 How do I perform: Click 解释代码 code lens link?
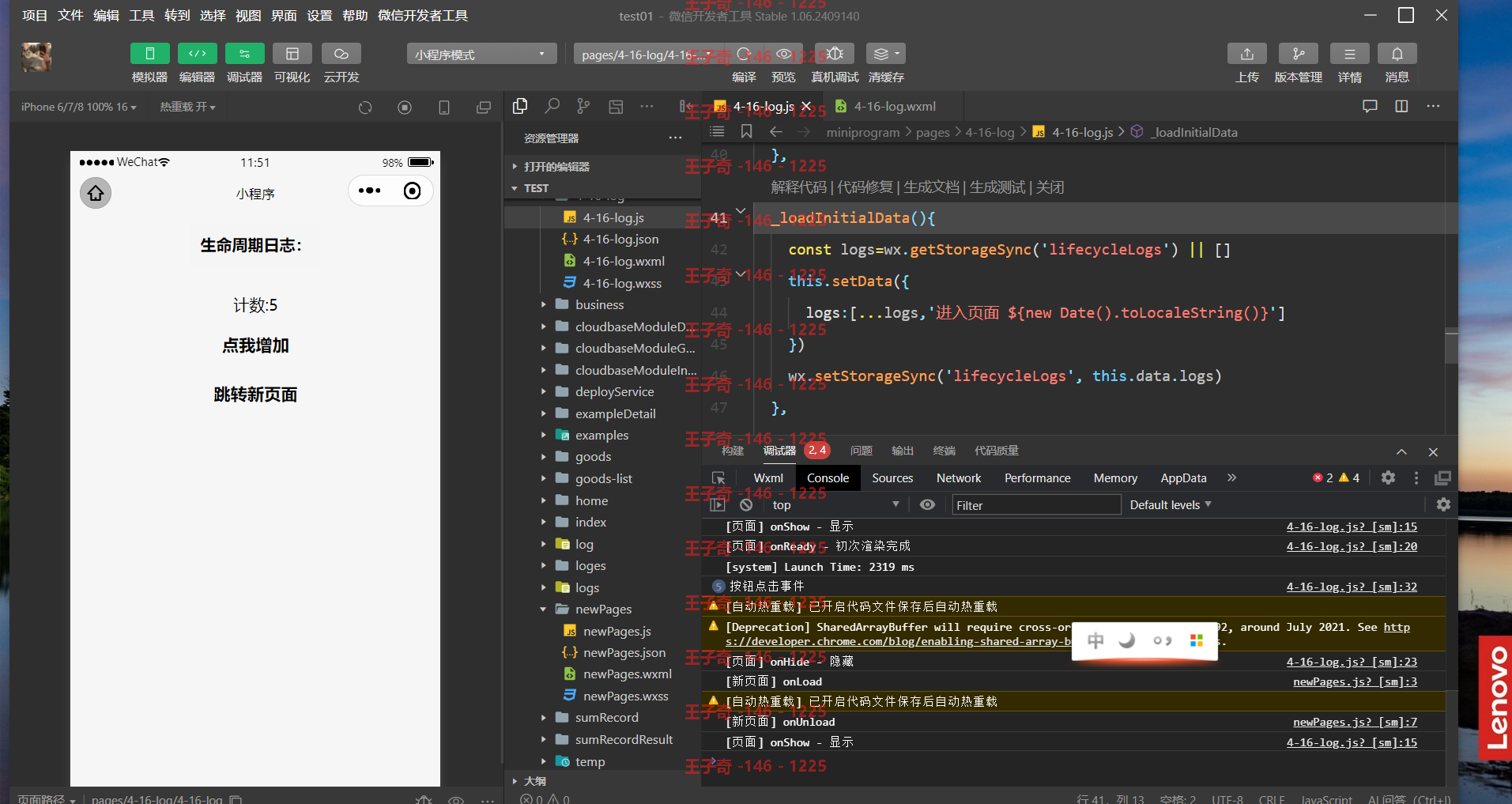click(798, 187)
